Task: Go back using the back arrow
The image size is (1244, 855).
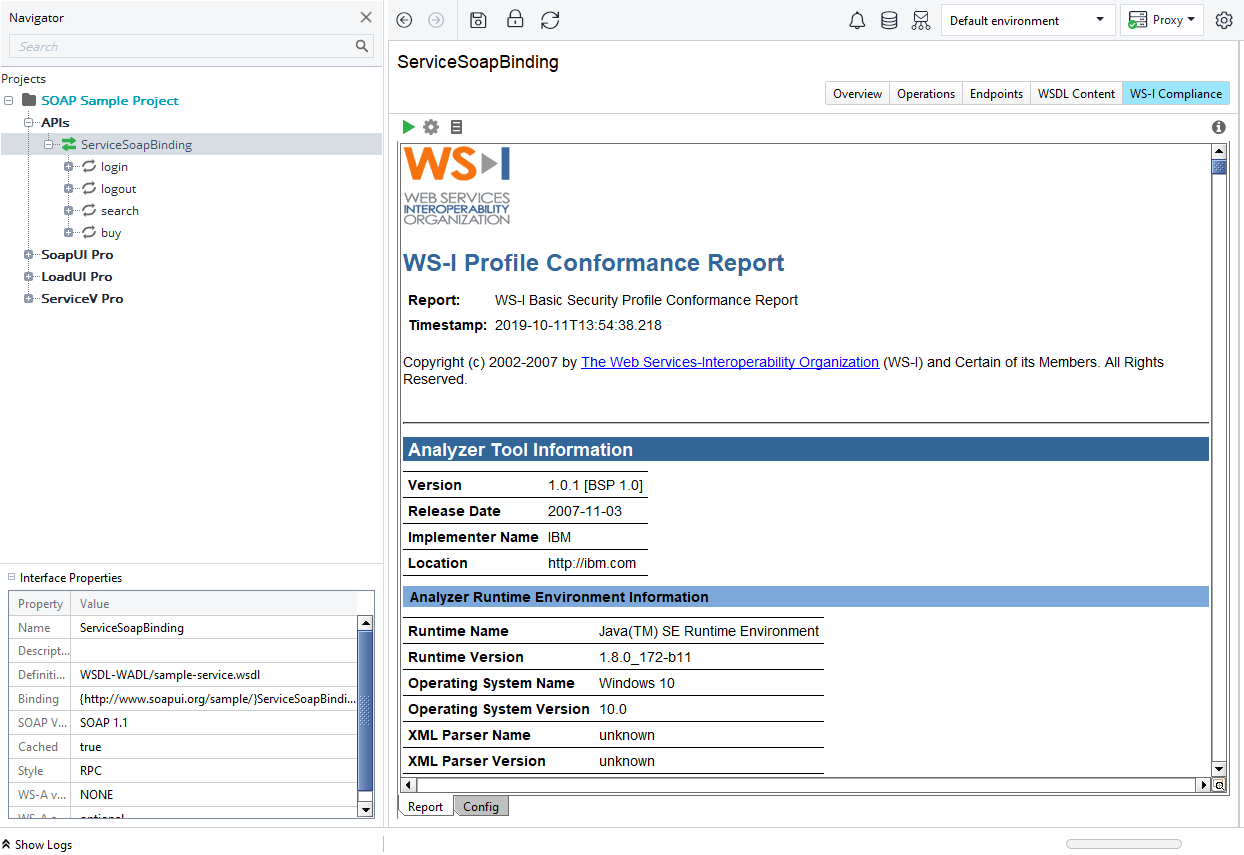Action: tap(404, 20)
